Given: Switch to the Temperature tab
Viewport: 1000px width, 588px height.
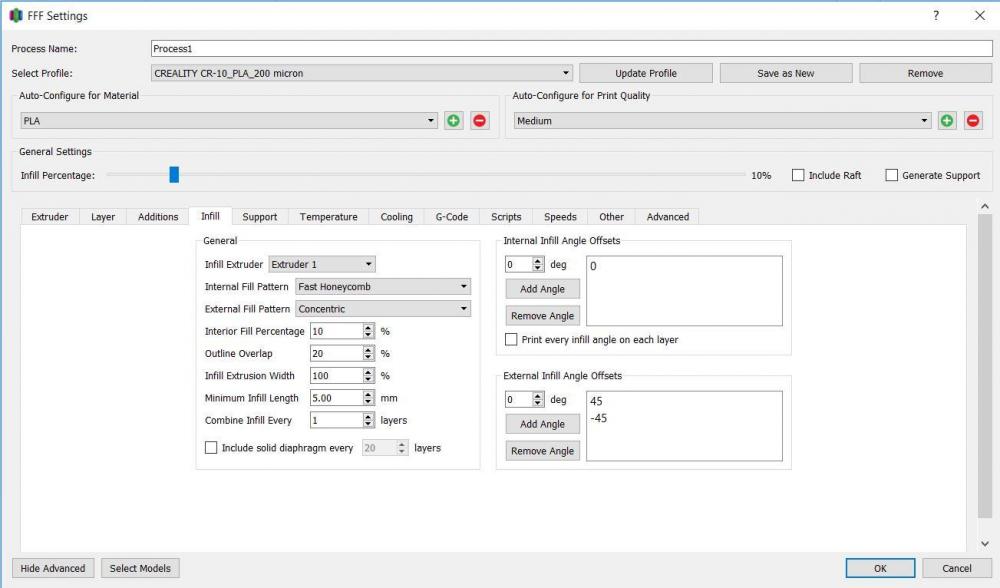Looking at the screenshot, I should coord(328,217).
